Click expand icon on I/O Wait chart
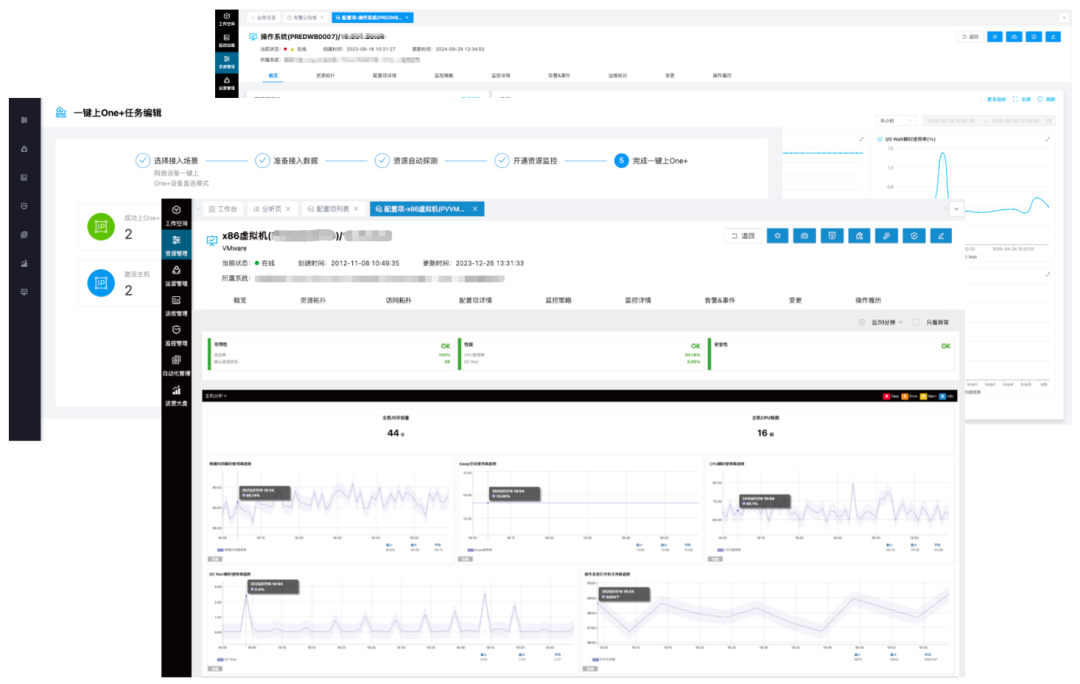1080x684 pixels. (x=1048, y=139)
